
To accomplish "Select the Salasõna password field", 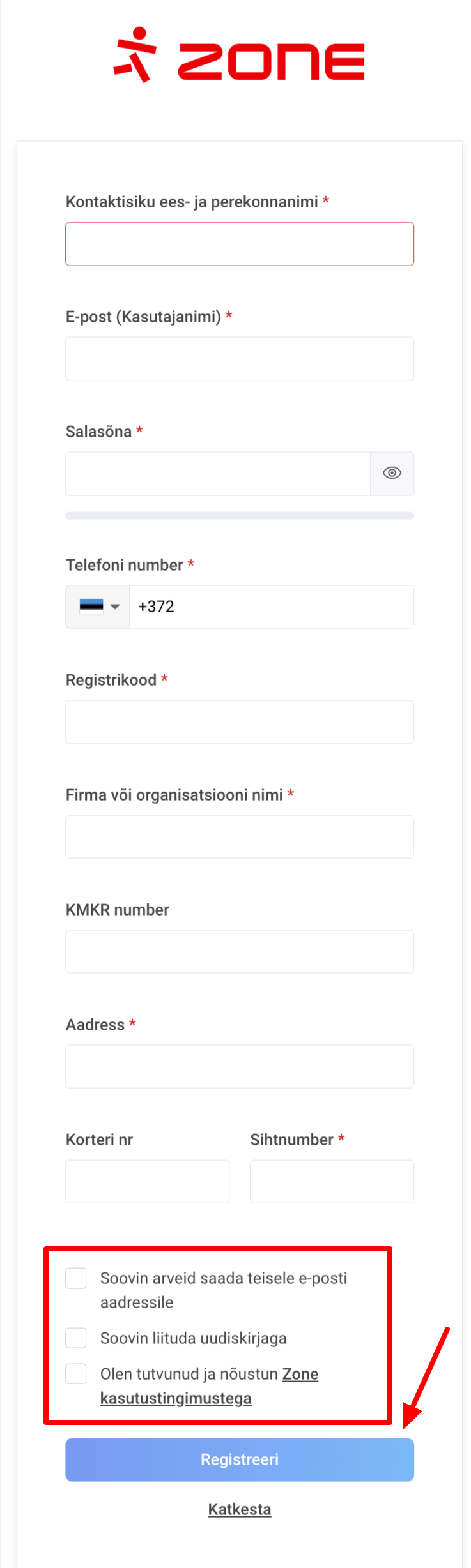I will pos(217,474).
